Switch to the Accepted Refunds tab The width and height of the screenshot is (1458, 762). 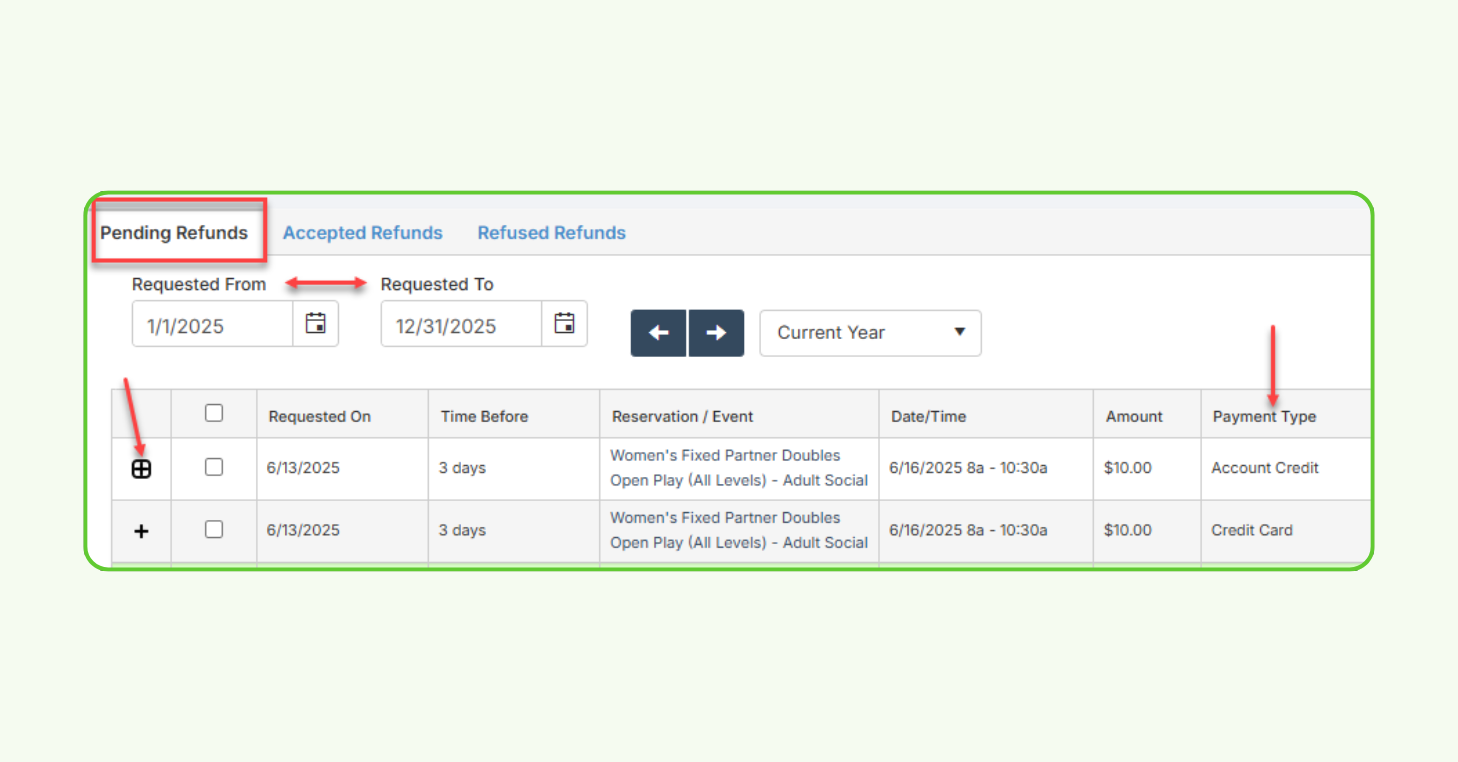pos(363,232)
